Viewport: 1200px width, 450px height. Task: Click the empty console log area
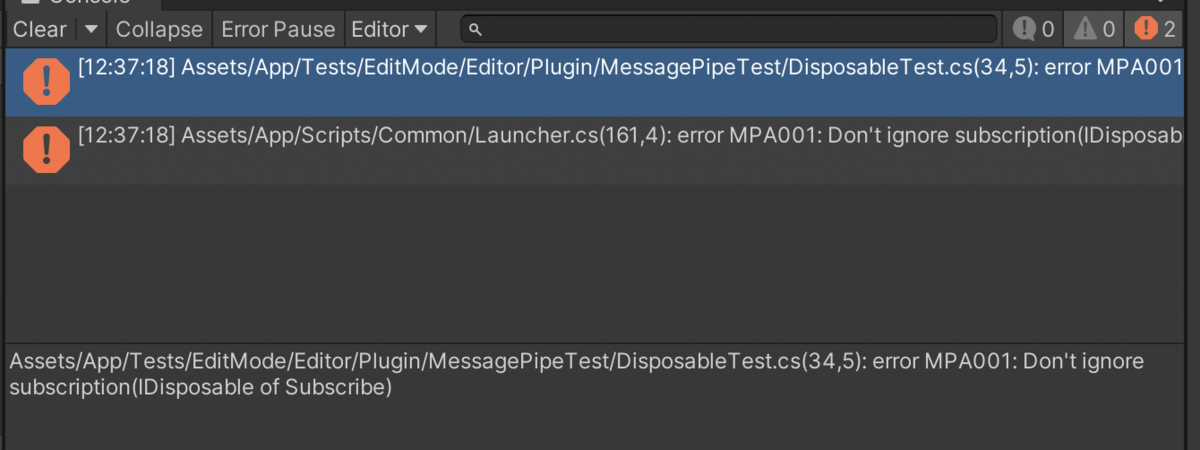click(x=594, y=260)
